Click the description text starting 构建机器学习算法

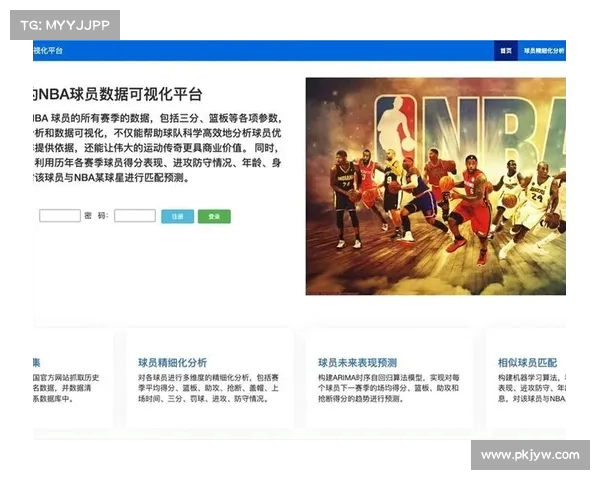pyautogui.click(x=532, y=388)
